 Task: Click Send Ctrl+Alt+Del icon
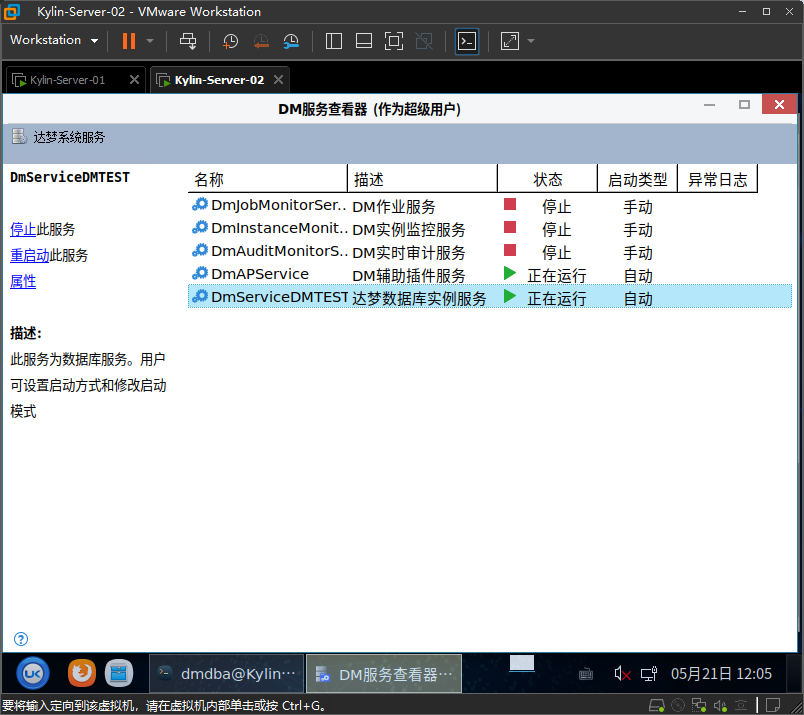(188, 41)
